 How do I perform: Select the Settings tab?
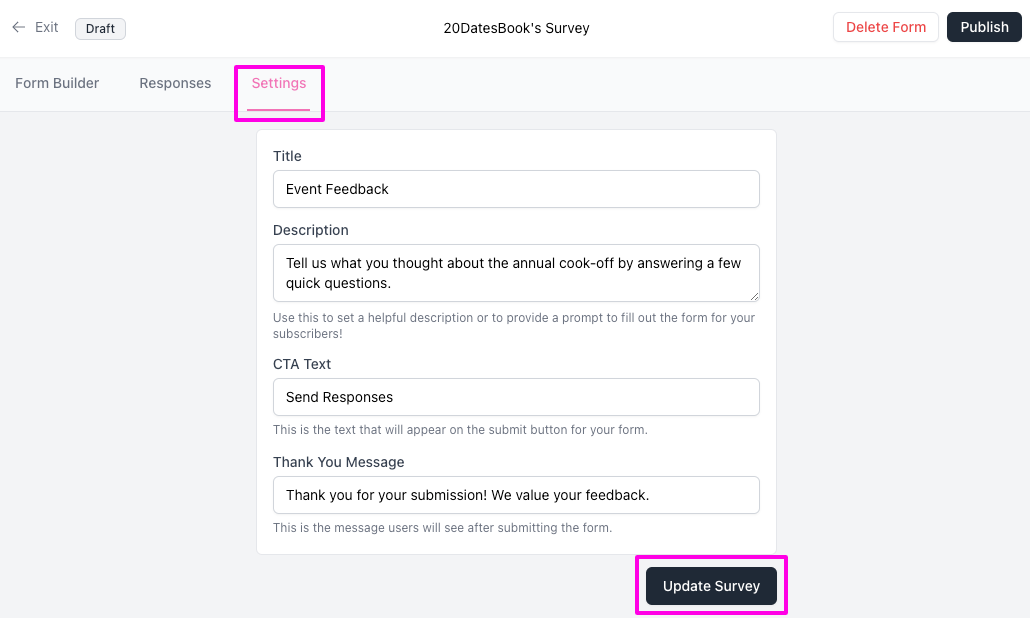point(279,83)
